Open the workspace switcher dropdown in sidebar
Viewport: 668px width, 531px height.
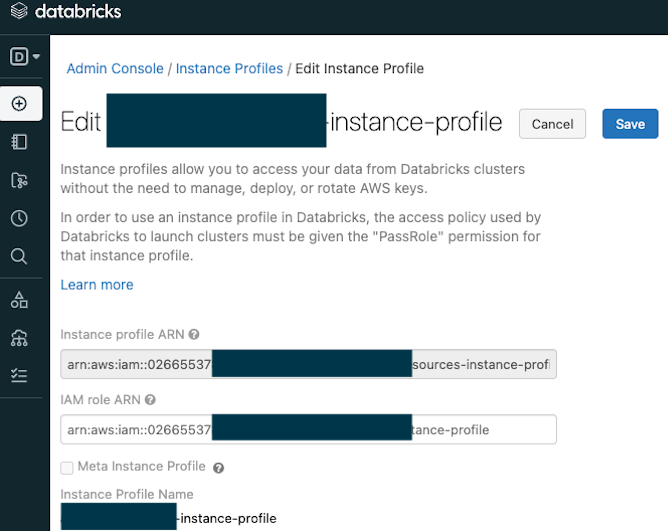point(25,56)
